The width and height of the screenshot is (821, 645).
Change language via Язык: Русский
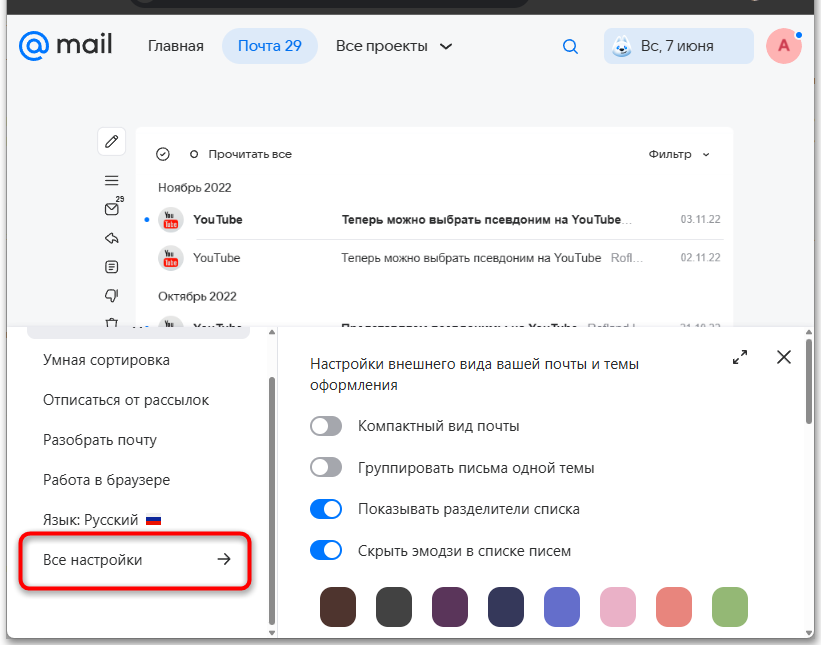102,520
